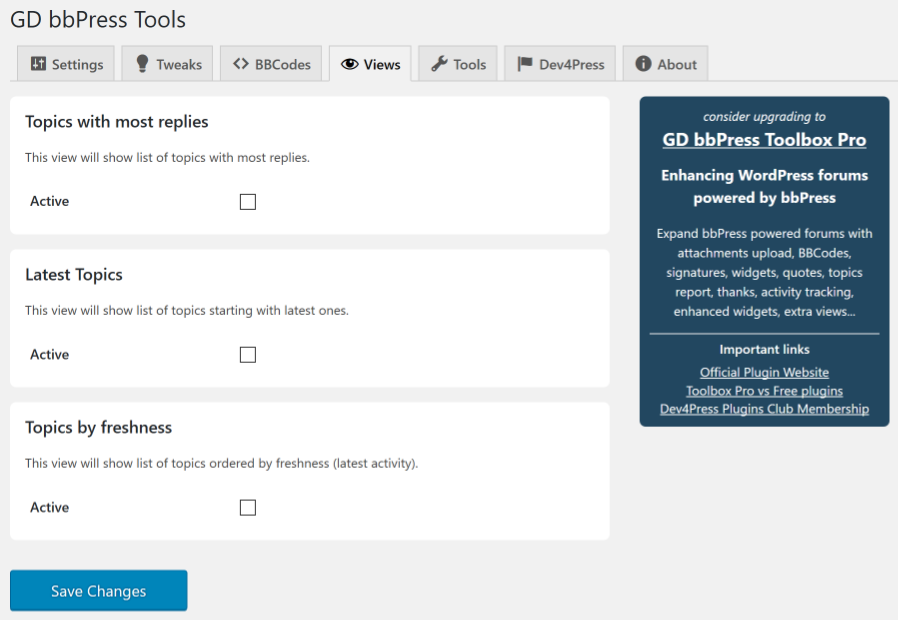Image resolution: width=898 pixels, height=620 pixels.
Task: Click the Tools wrench icon
Action: (439, 64)
